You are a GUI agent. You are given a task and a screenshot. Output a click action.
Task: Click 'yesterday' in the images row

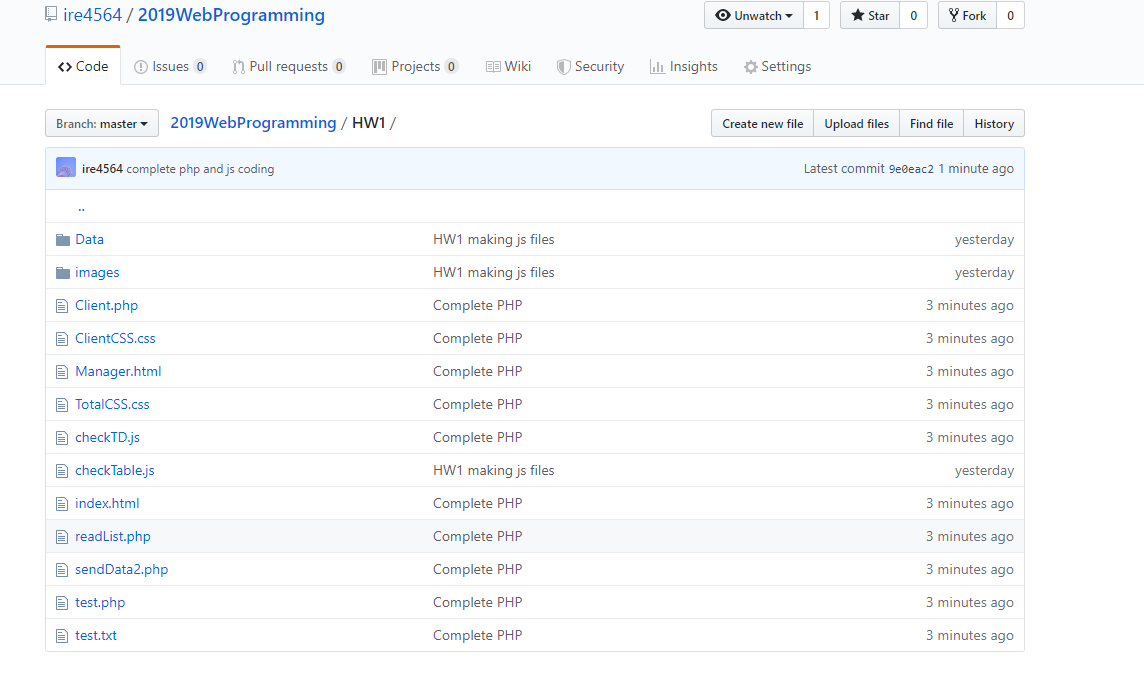click(x=984, y=272)
